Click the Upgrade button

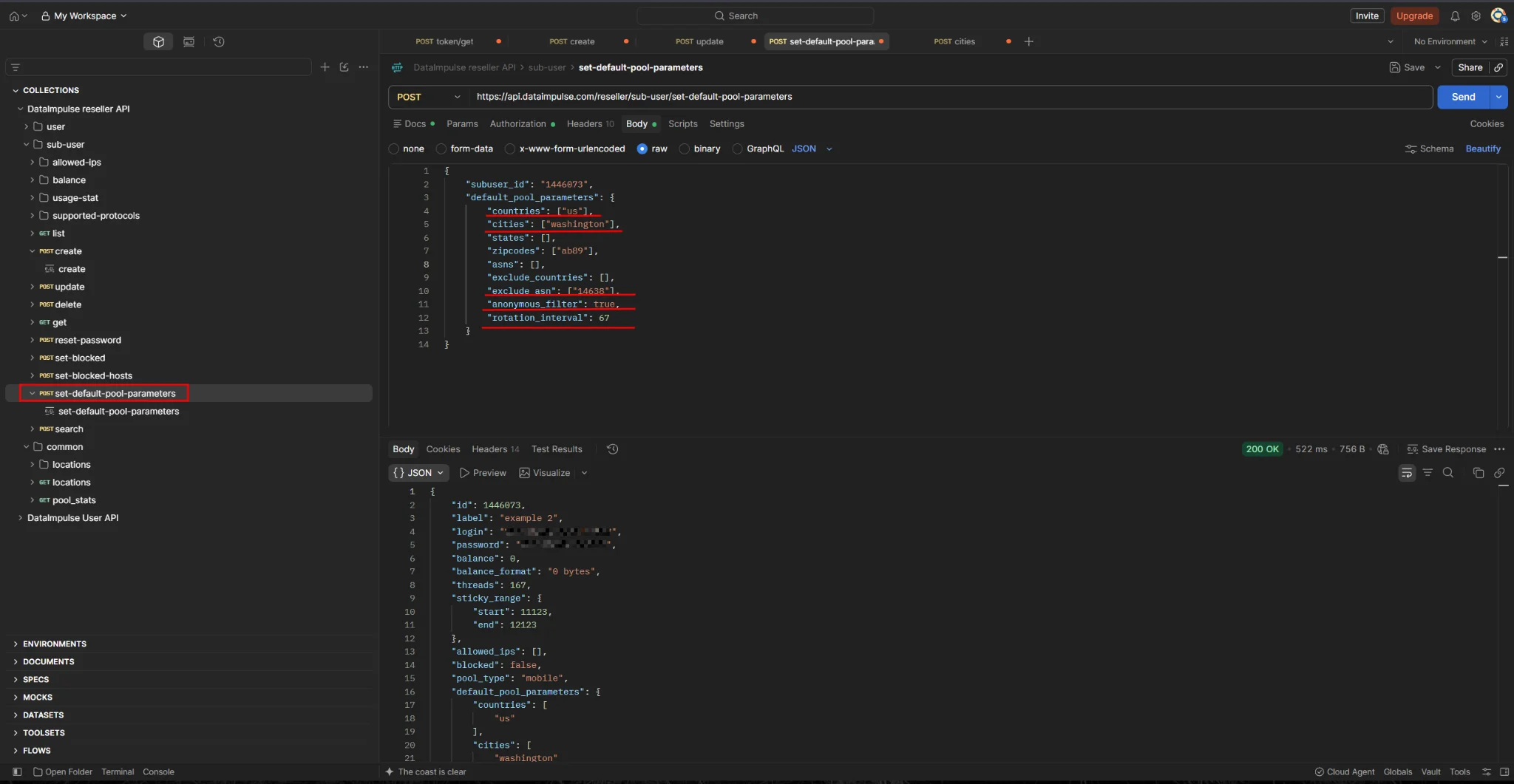[1414, 16]
